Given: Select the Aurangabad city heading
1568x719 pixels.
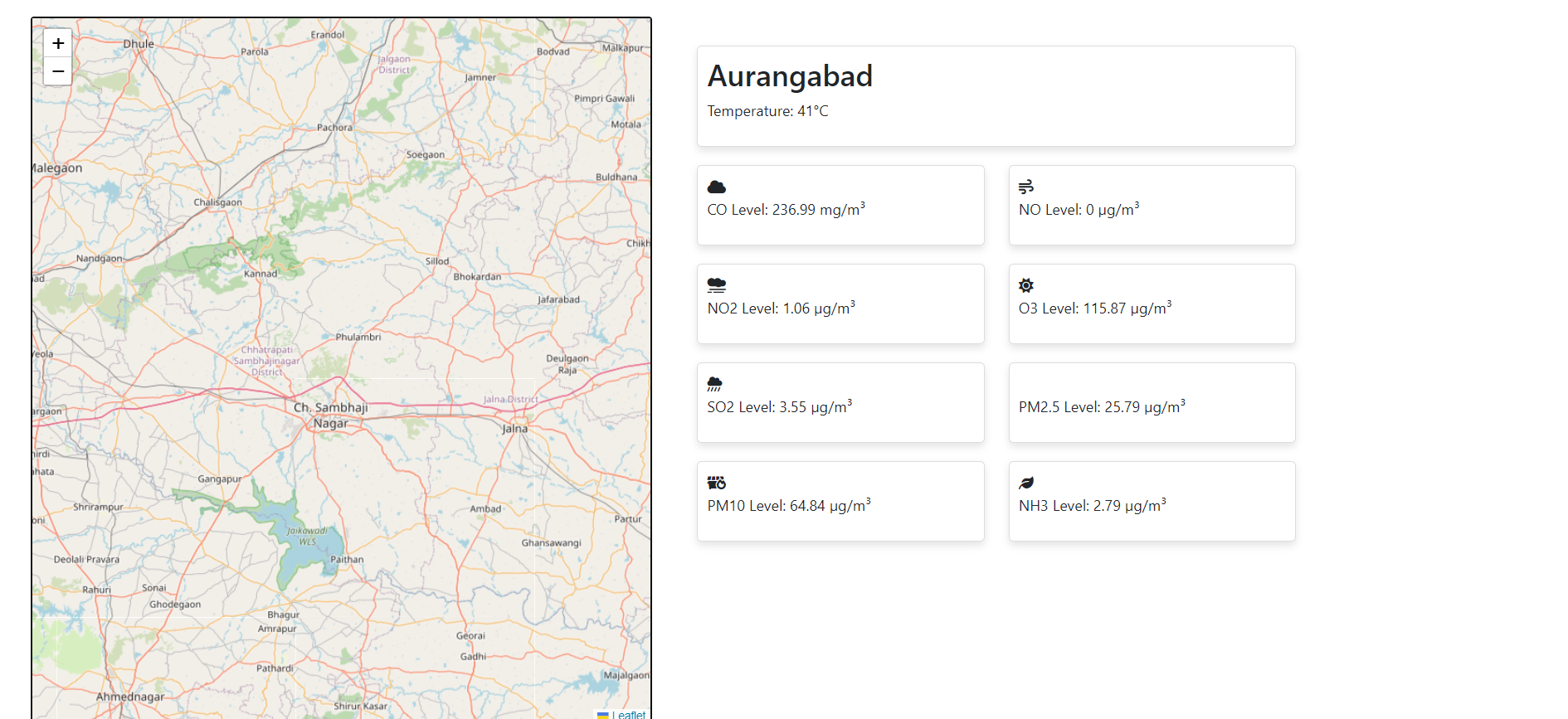Looking at the screenshot, I should [x=790, y=76].
